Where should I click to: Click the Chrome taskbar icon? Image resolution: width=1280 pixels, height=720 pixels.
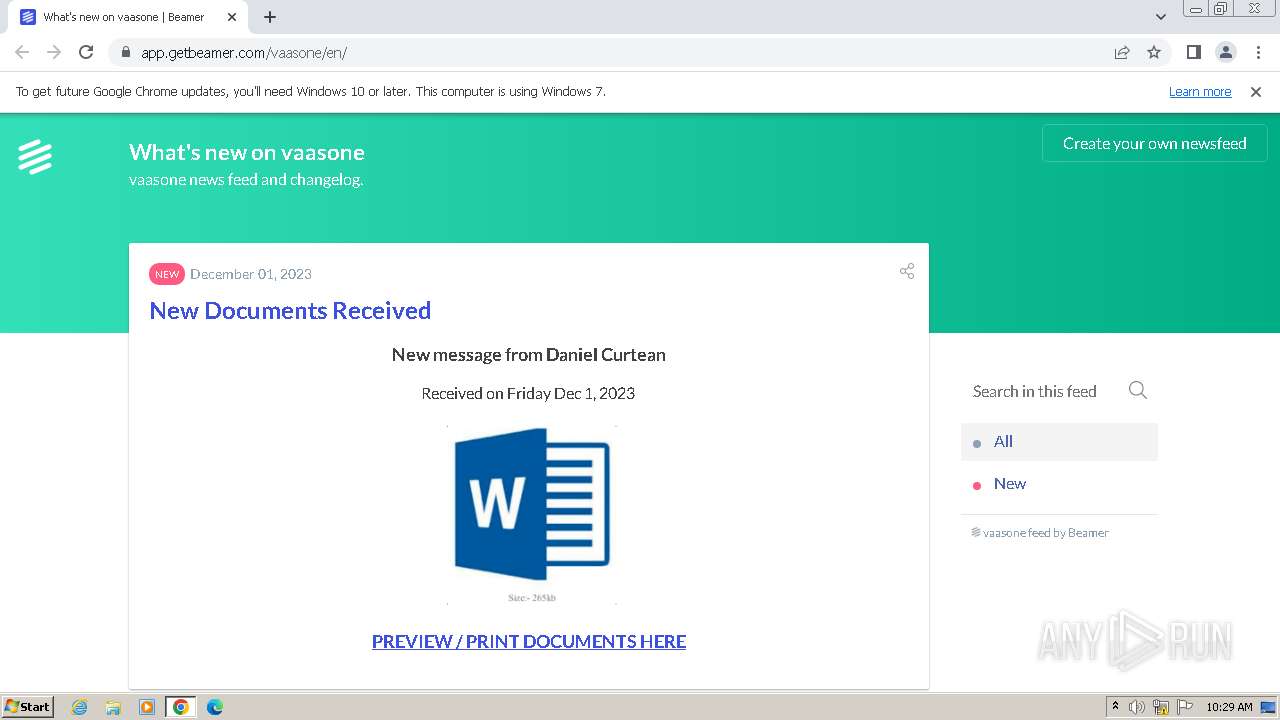tap(181, 707)
